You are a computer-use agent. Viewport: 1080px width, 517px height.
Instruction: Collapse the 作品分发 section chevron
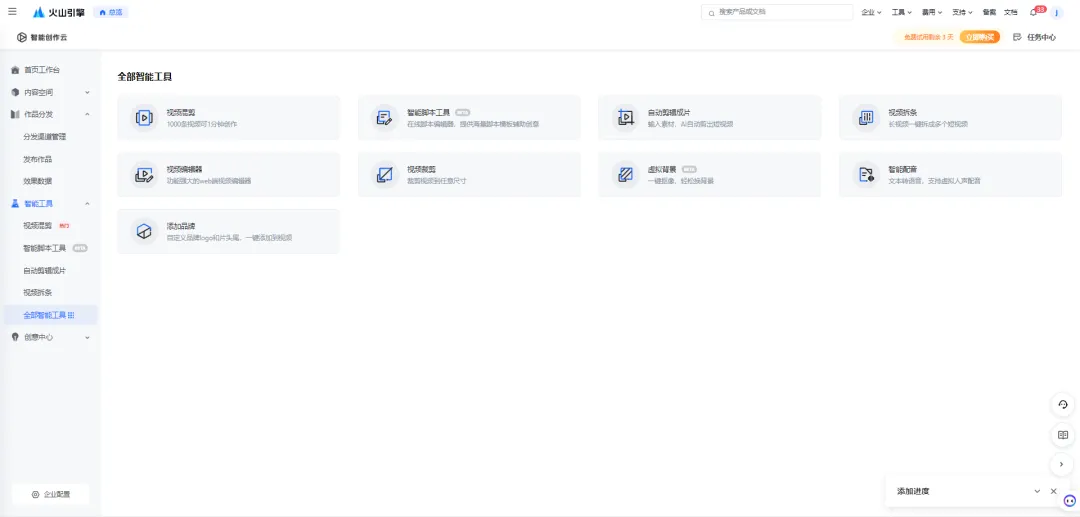coord(87,114)
